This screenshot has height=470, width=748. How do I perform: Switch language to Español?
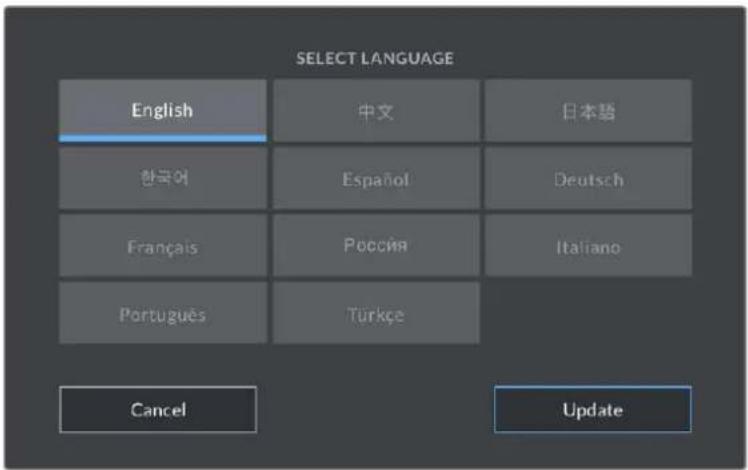pos(376,178)
